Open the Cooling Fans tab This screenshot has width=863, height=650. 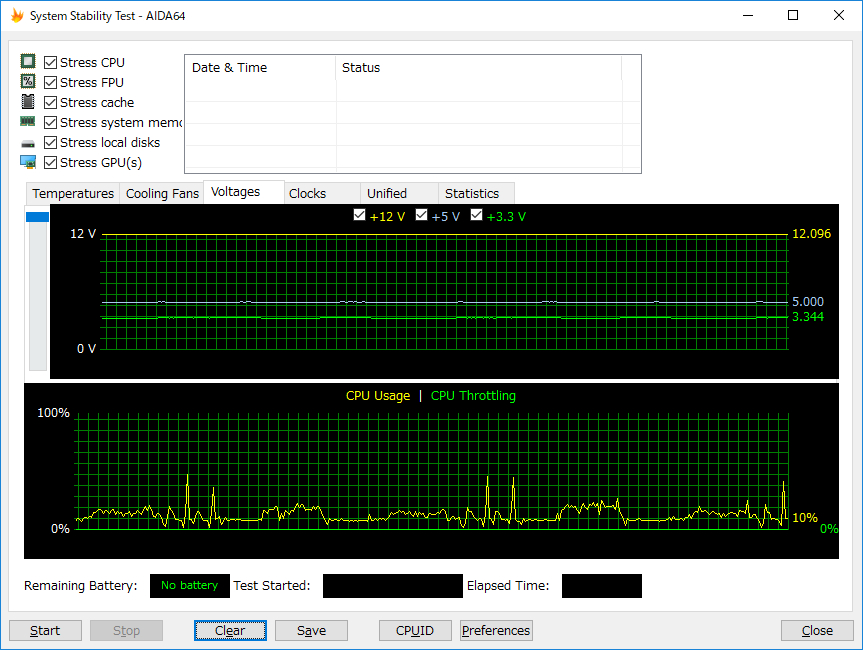click(162, 193)
